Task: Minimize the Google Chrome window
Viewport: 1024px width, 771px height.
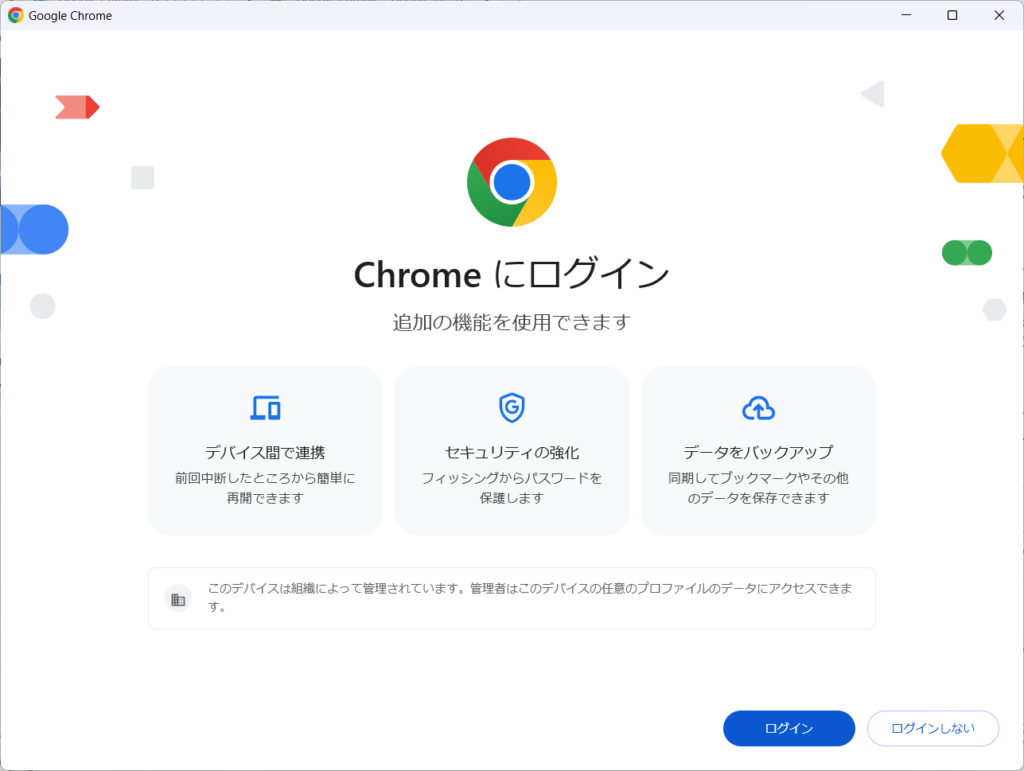Action: tap(906, 15)
